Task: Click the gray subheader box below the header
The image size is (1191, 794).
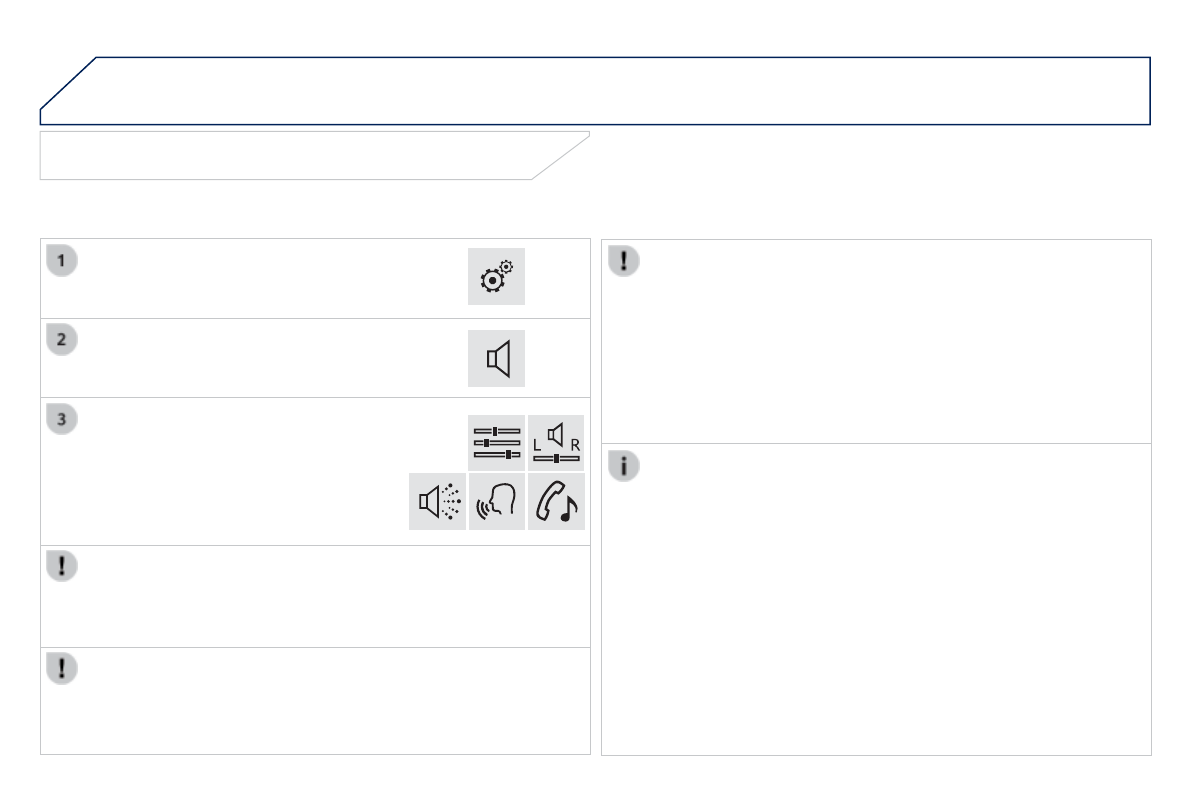Action: (x=290, y=155)
